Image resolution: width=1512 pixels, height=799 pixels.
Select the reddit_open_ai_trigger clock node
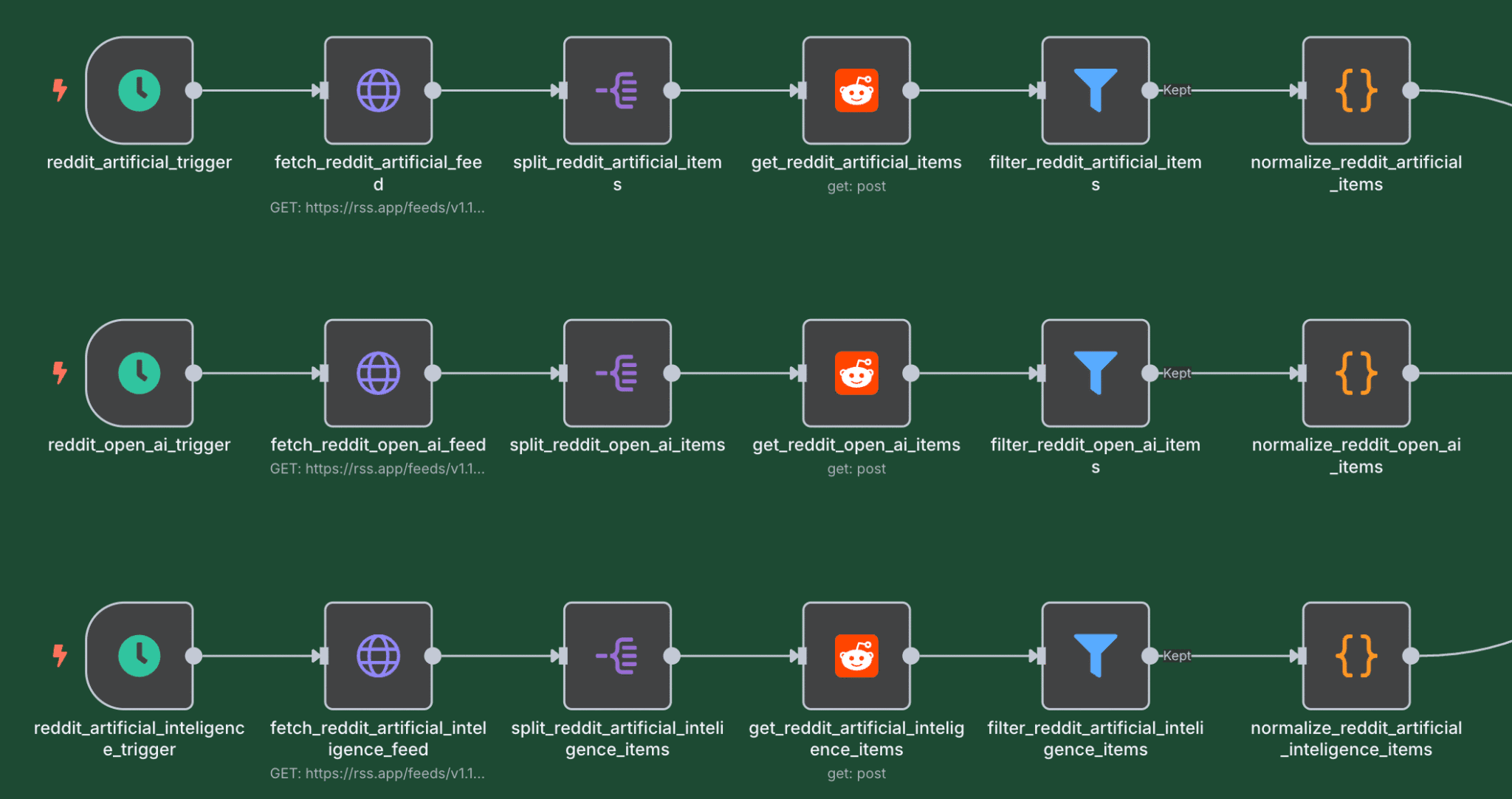click(x=140, y=373)
